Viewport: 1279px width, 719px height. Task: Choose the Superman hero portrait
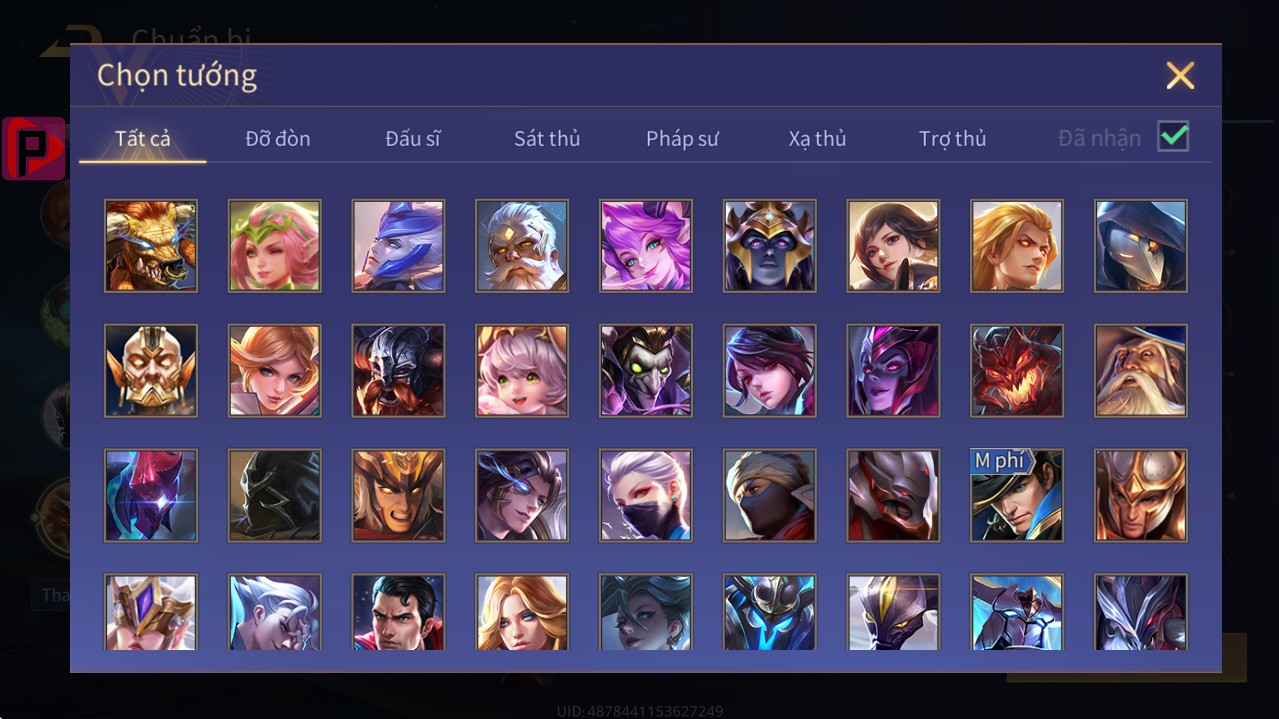(x=398, y=612)
